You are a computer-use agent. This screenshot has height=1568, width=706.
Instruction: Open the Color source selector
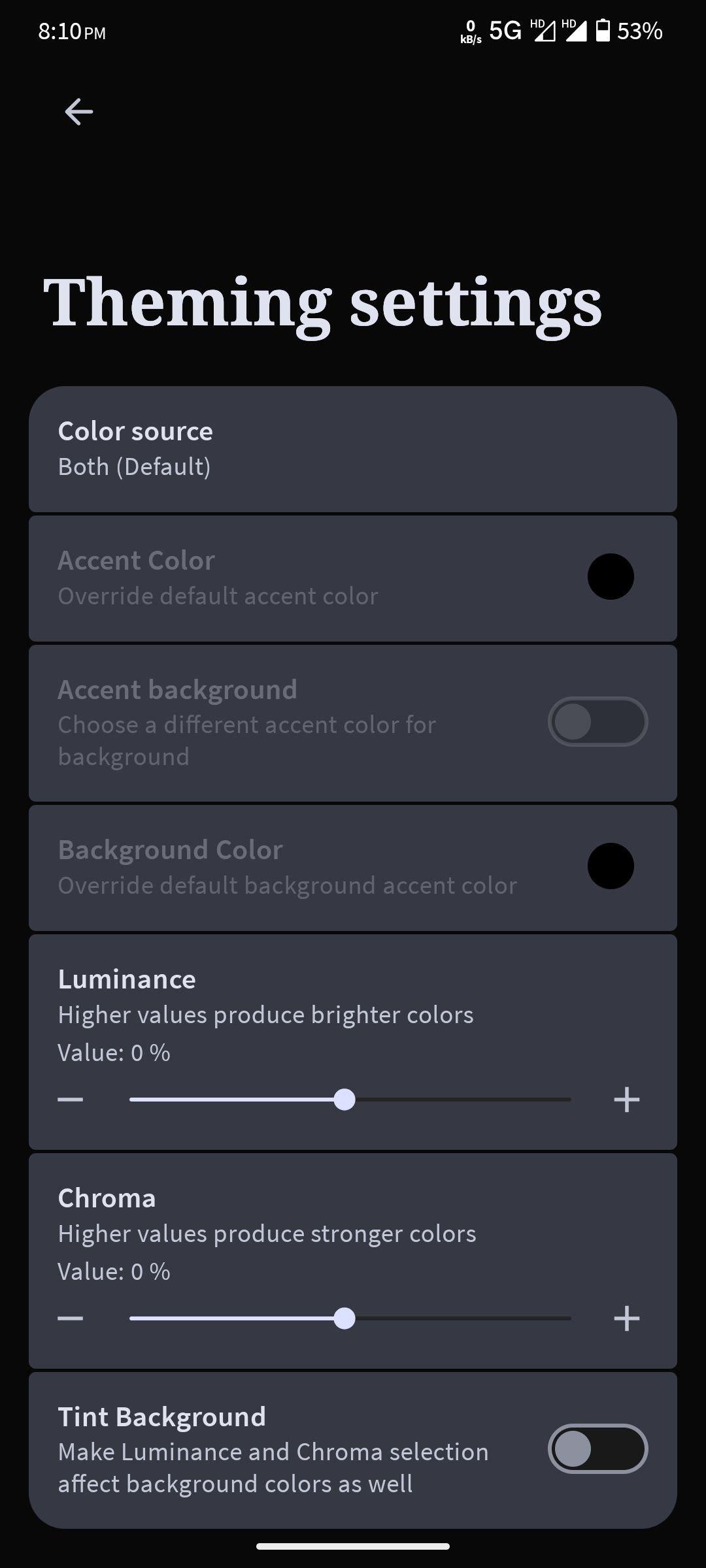click(353, 449)
